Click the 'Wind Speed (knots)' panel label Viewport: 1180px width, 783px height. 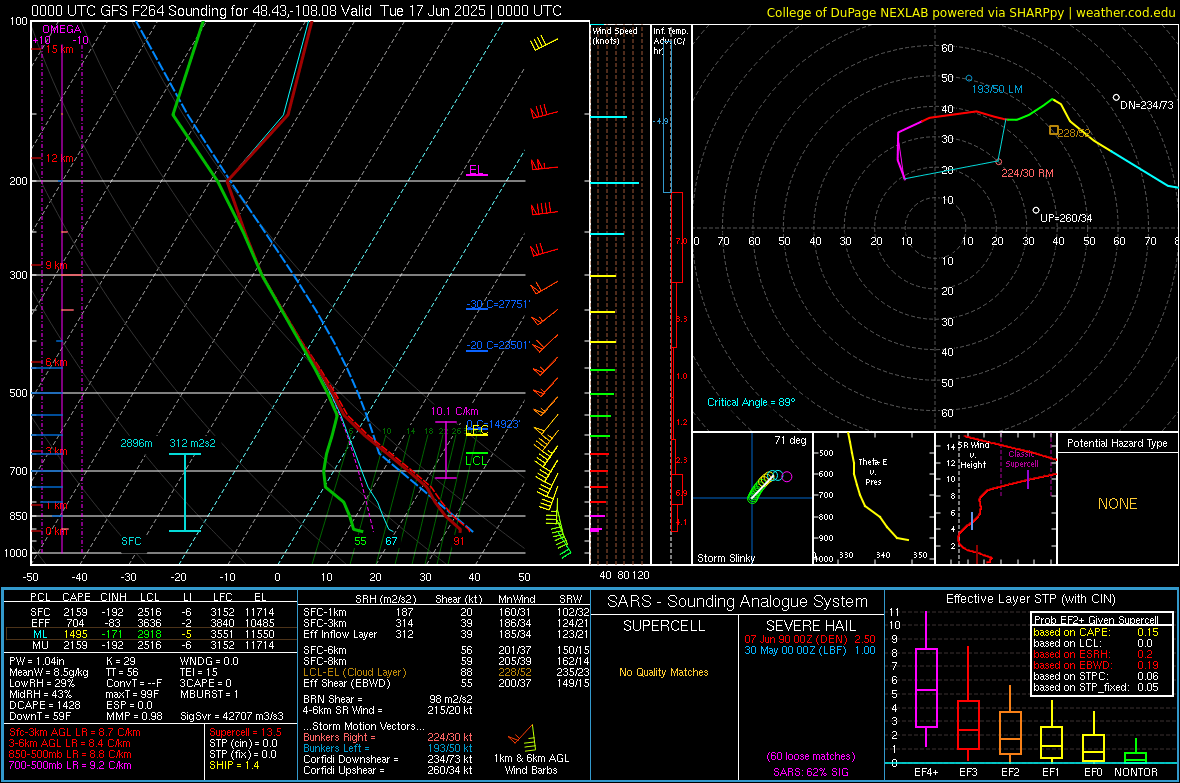[x=615, y=35]
